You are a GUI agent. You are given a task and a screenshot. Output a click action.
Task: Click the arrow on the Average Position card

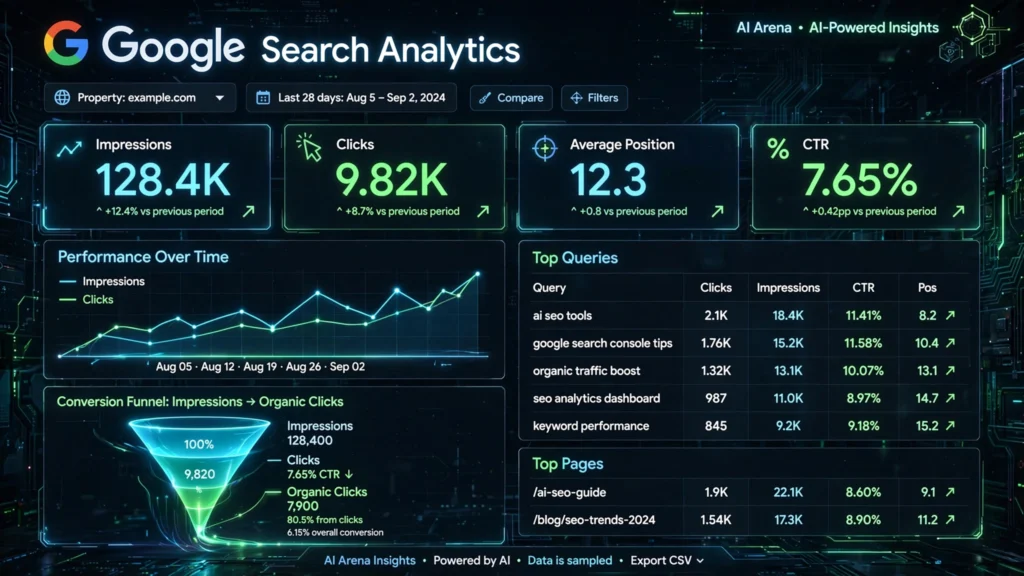click(x=718, y=211)
